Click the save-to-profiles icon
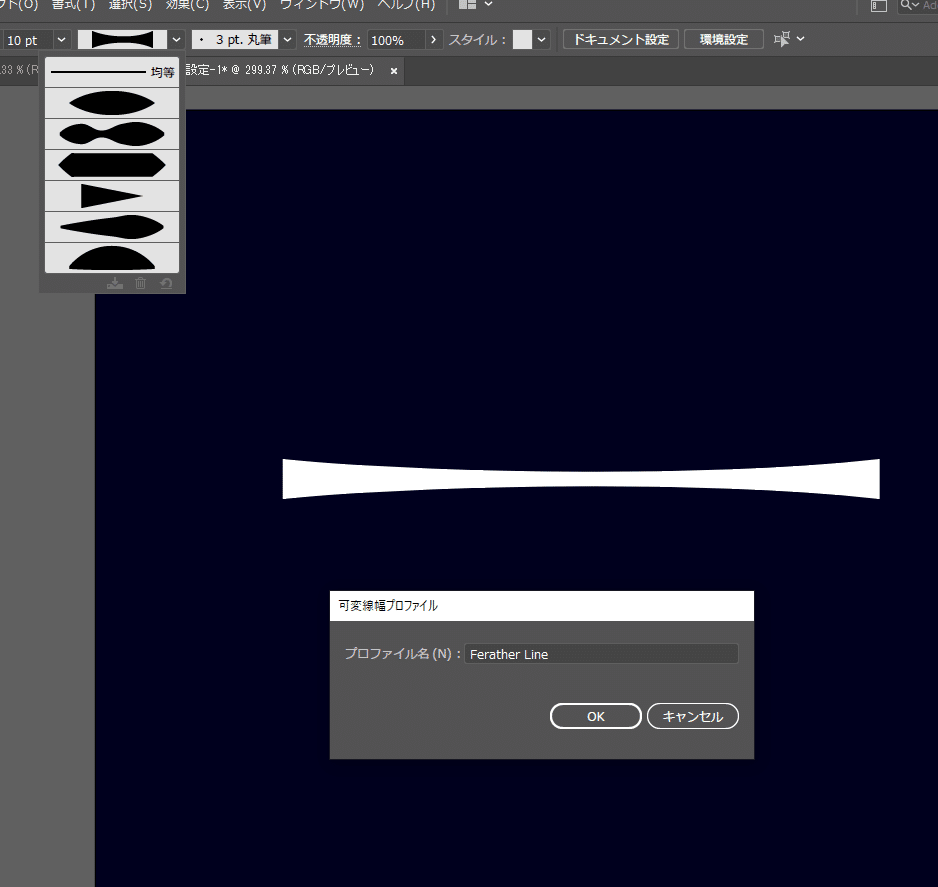938x887 pixels. (x=115, y=284)
